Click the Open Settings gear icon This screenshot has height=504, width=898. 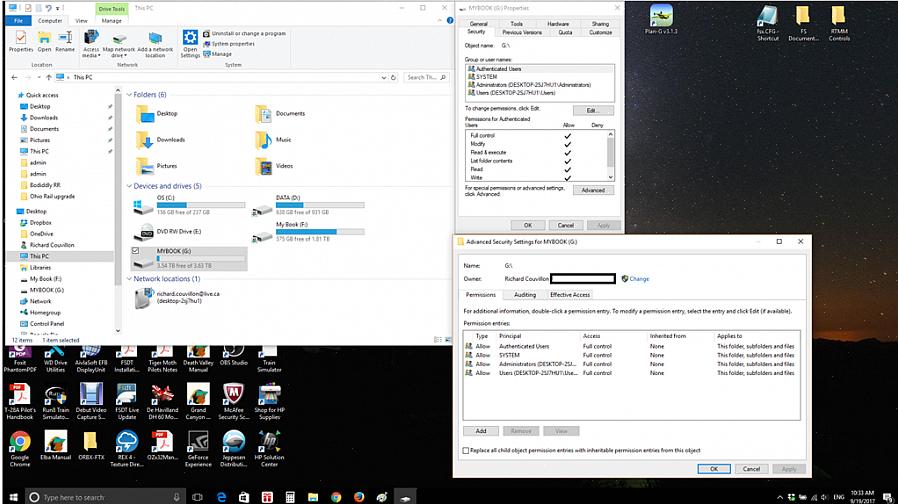point(190,39)
